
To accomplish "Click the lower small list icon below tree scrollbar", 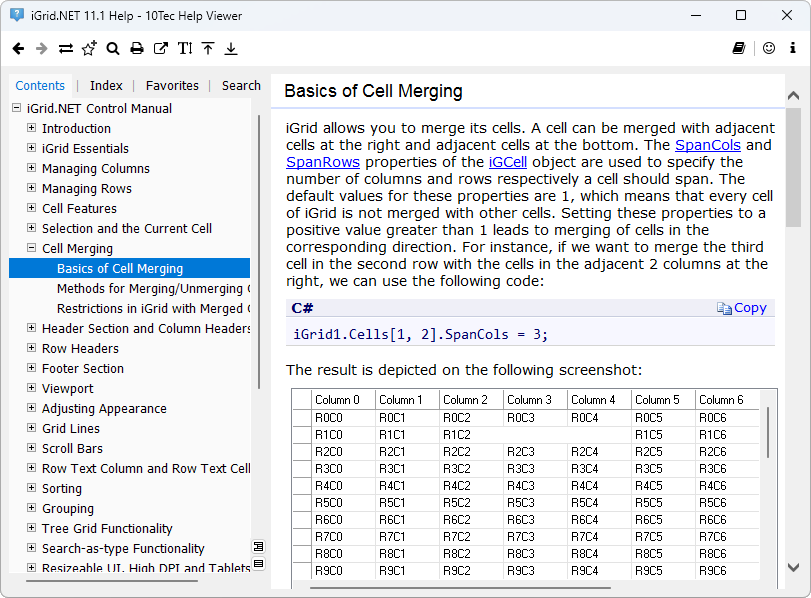I will click(x=258, y=563).
